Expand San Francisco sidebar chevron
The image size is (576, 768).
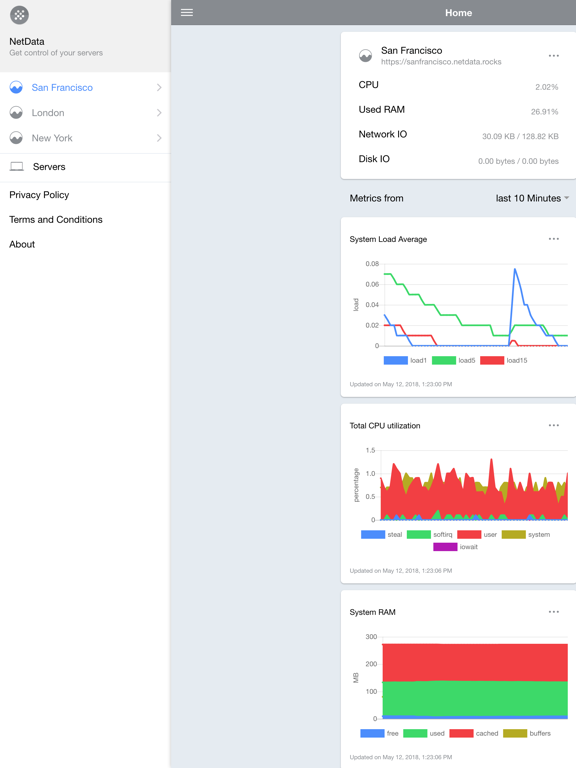tap(159, 87)
